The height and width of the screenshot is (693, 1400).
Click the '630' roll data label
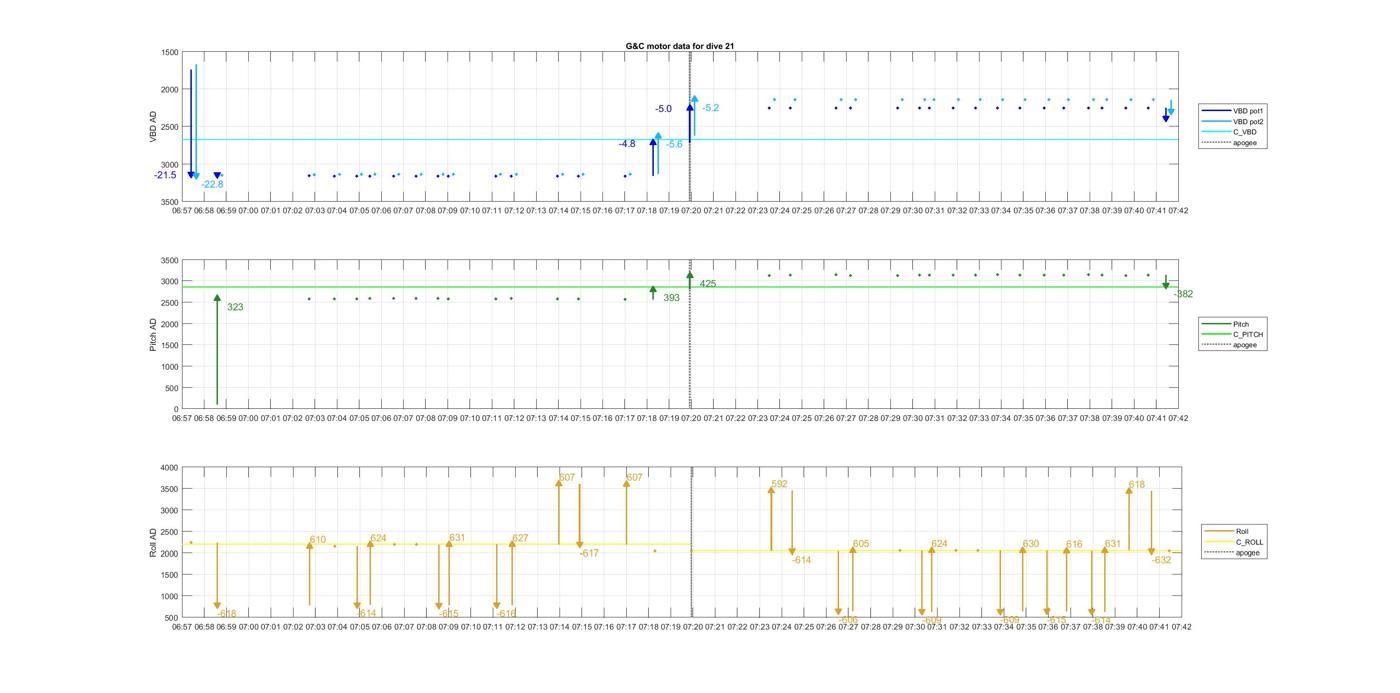coord(1031,544)
